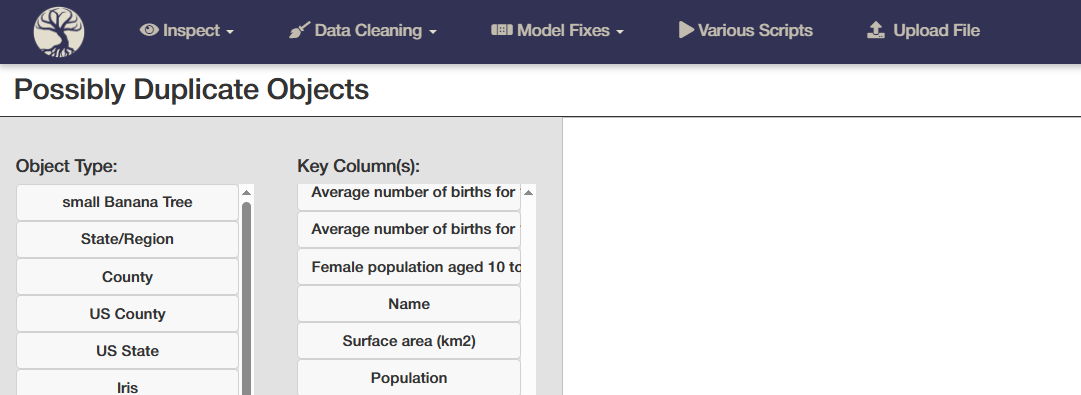Click Object Type list scrollbar thumb
1081x395 pixels.
[247, 298]
